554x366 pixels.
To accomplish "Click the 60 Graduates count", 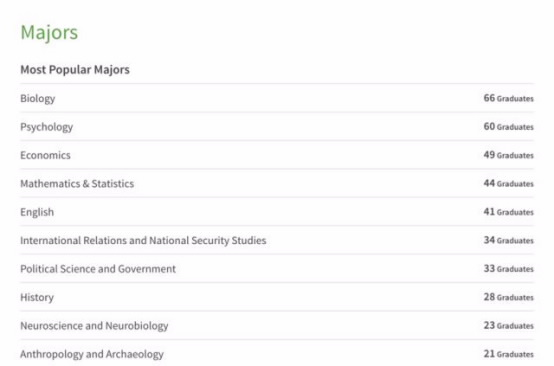I will click(508, 126).
